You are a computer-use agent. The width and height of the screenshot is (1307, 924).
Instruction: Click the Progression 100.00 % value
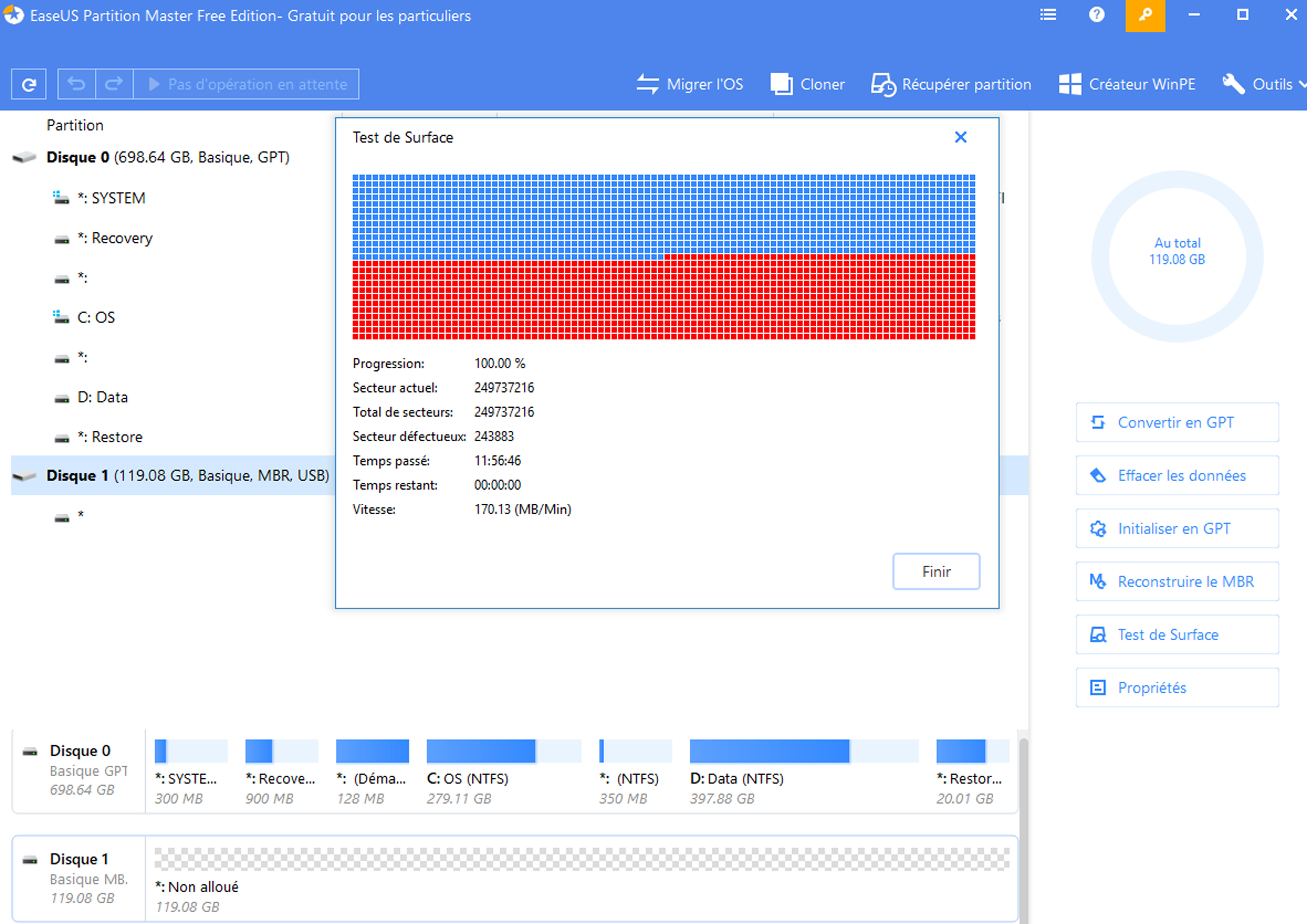[x=500, y=363]
